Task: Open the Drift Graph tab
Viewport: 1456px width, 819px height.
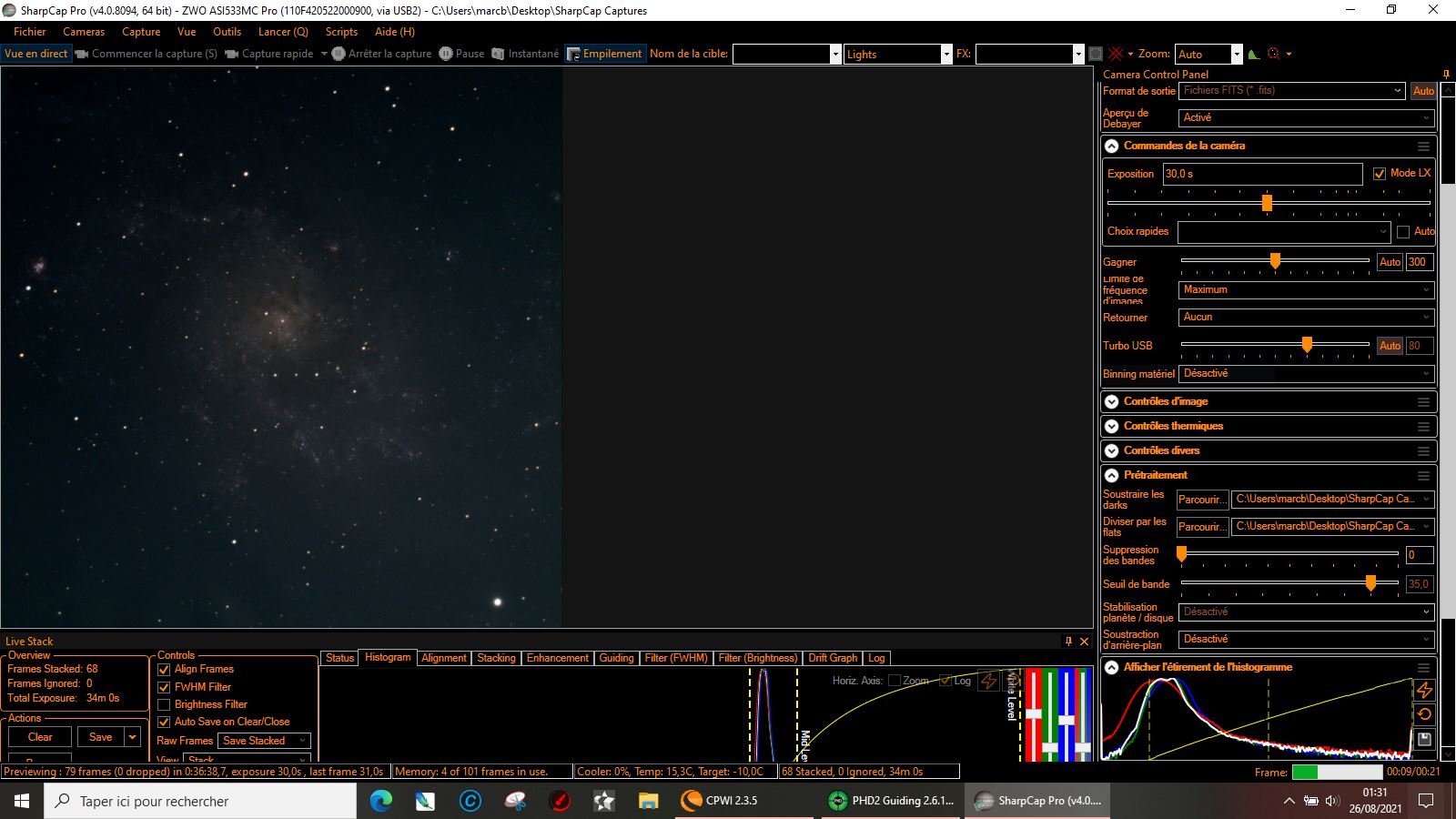Action: tap(833, 658)
